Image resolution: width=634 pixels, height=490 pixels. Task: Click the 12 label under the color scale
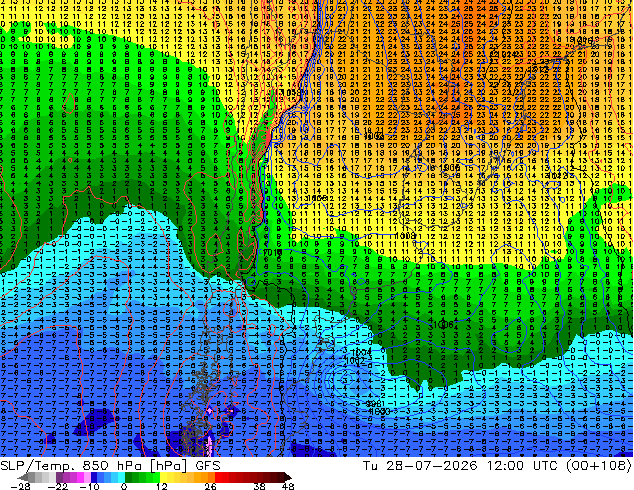pyautogui.click(x=162, y=486)
